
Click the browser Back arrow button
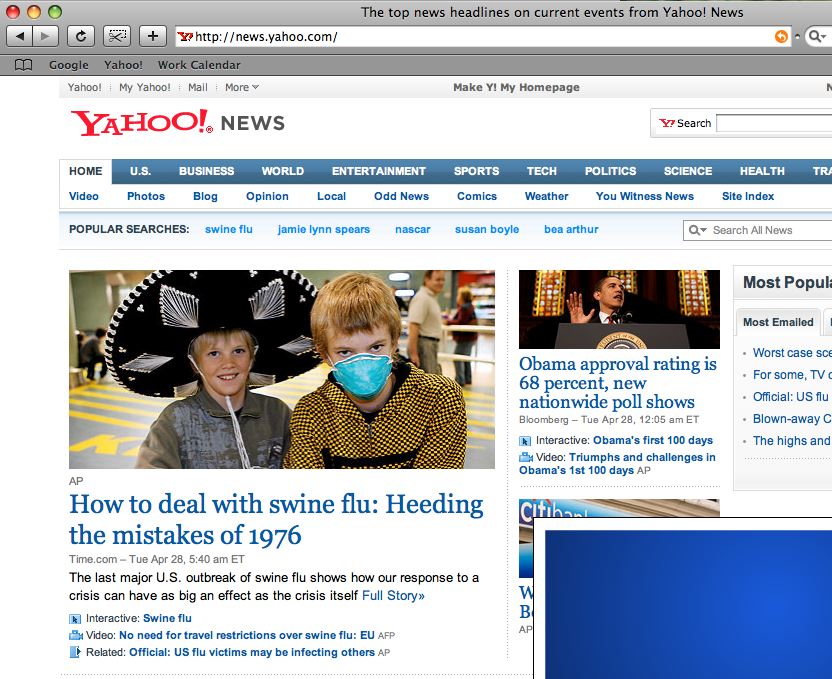point(20,36)
